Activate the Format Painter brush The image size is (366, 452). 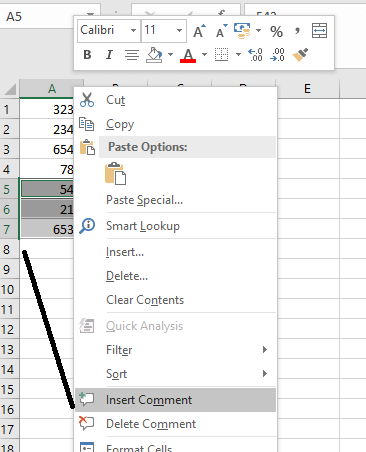click(x=300, y=55)
